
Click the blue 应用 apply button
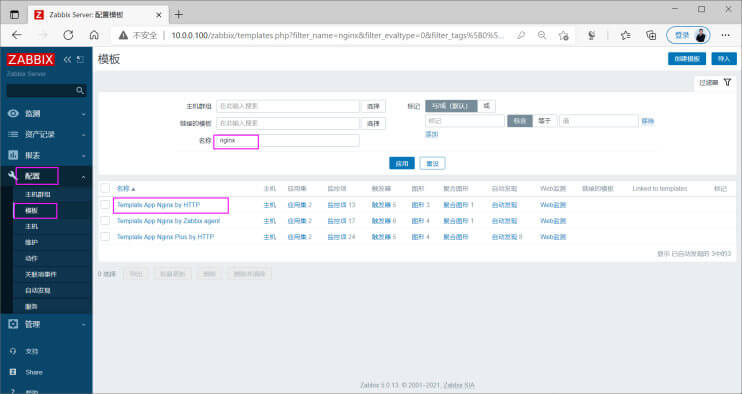[402, 163]
